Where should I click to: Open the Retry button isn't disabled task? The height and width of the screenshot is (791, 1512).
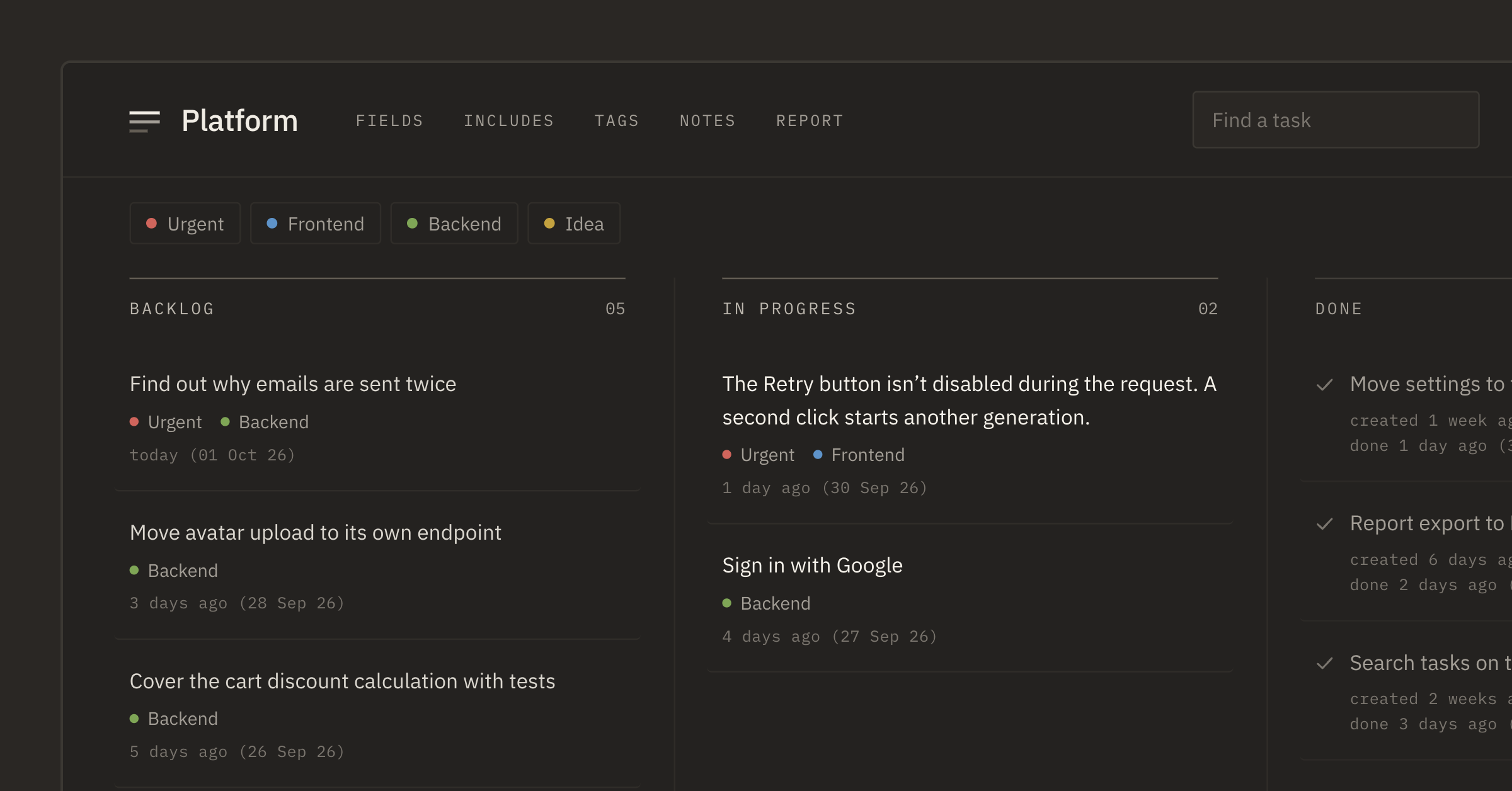pos(970,401)
